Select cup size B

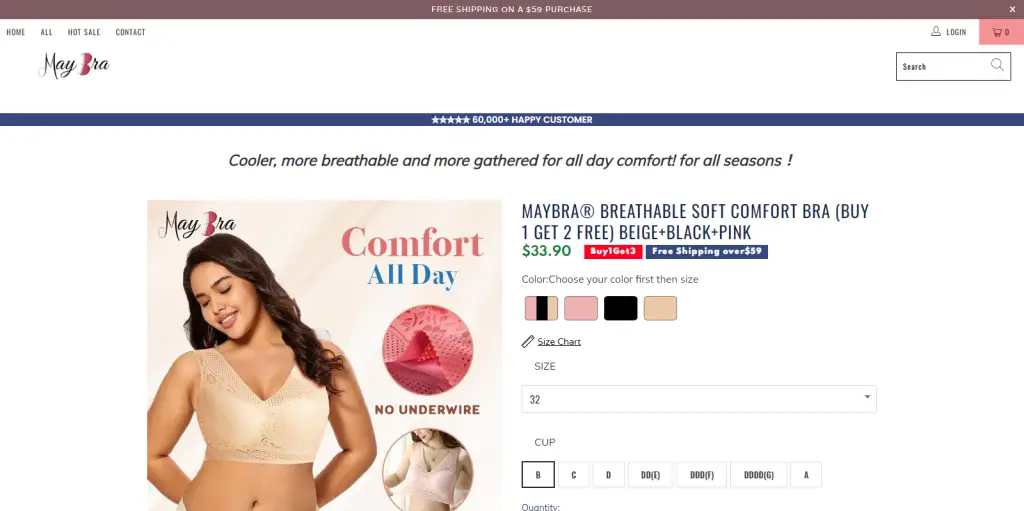[538, 475]
